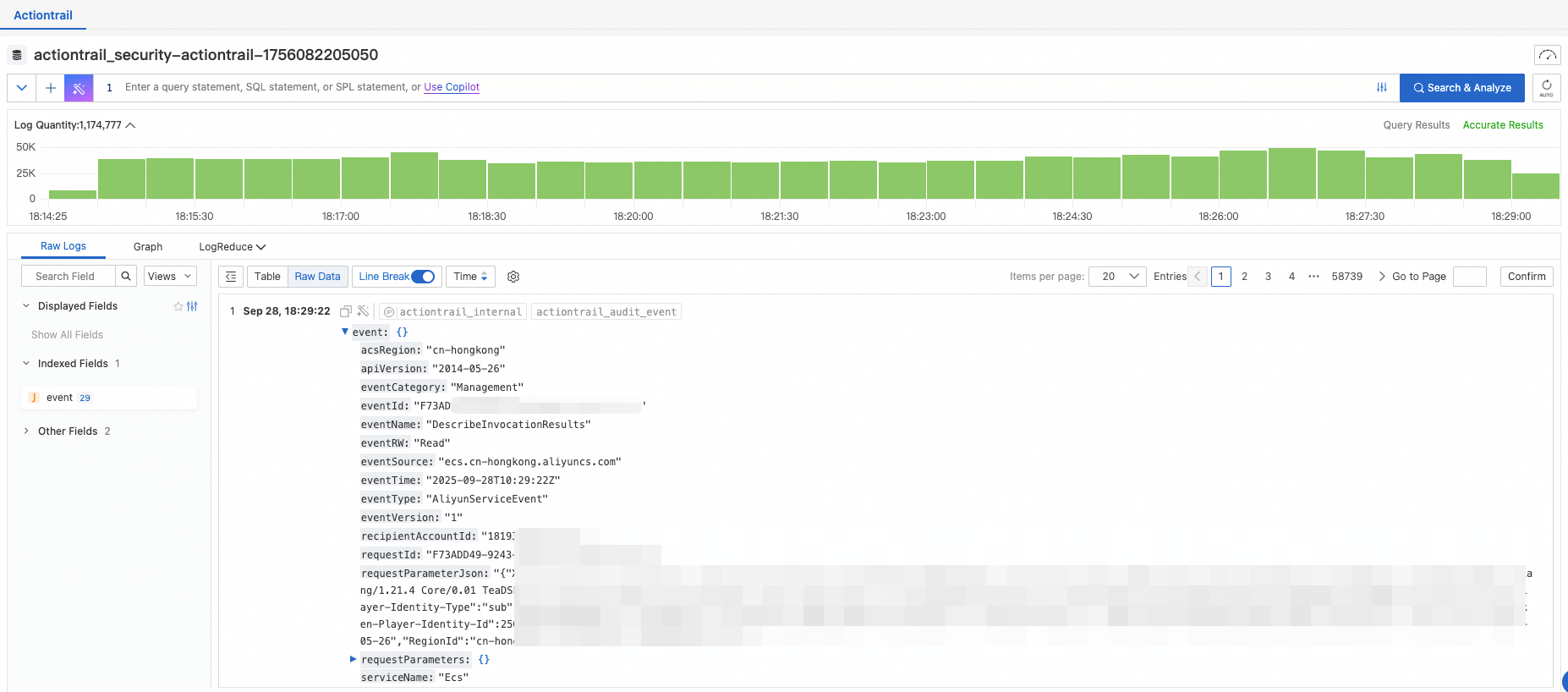Image resolution: width=1568 pixels, height=692 pixels.
Task: Select Query Results mode
Action: pyautogui.click(x=1417, y=125)
